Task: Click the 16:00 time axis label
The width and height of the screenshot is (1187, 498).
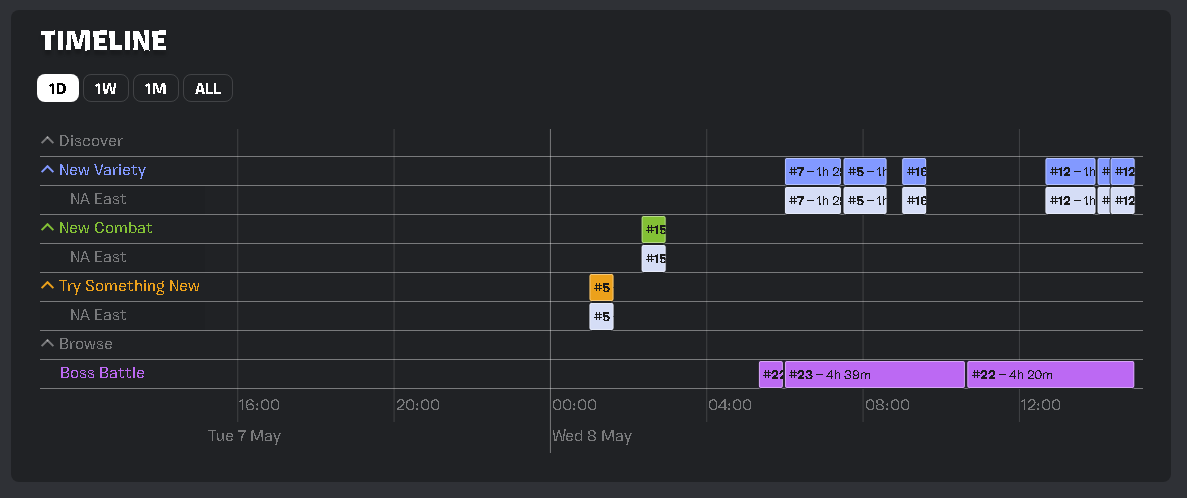Action: pyautogui.click(x=259, y=405)
